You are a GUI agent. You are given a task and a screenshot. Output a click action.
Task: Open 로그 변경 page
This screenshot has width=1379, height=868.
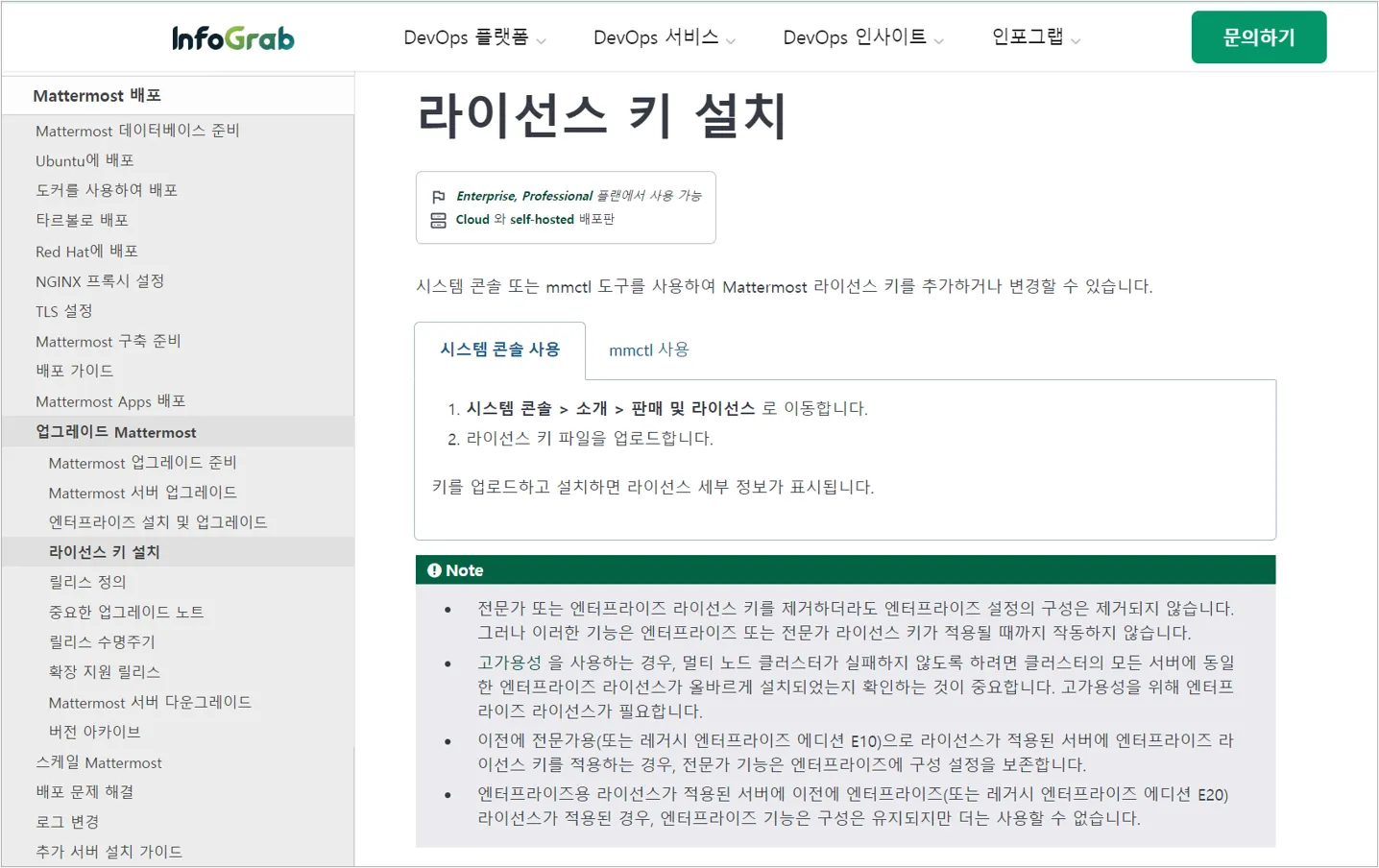67,822
